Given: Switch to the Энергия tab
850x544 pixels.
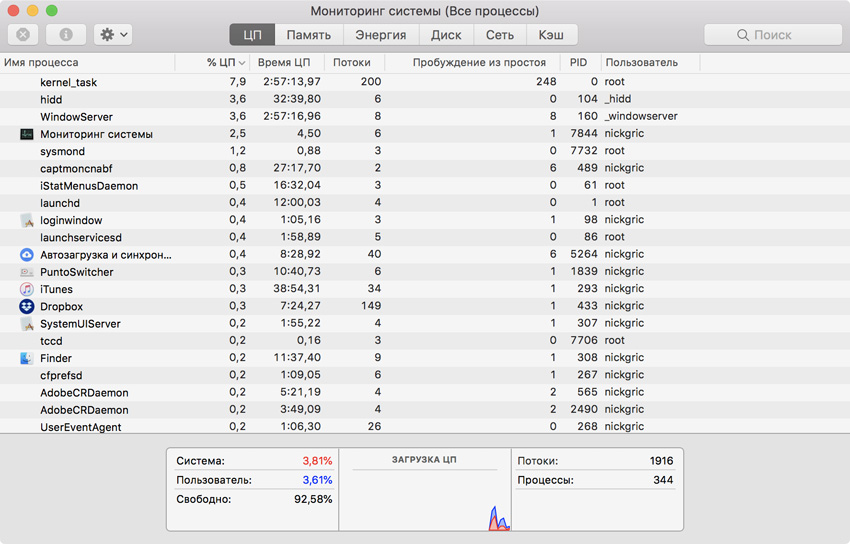Looking at the screenshot, I should [x=380, y=35].
